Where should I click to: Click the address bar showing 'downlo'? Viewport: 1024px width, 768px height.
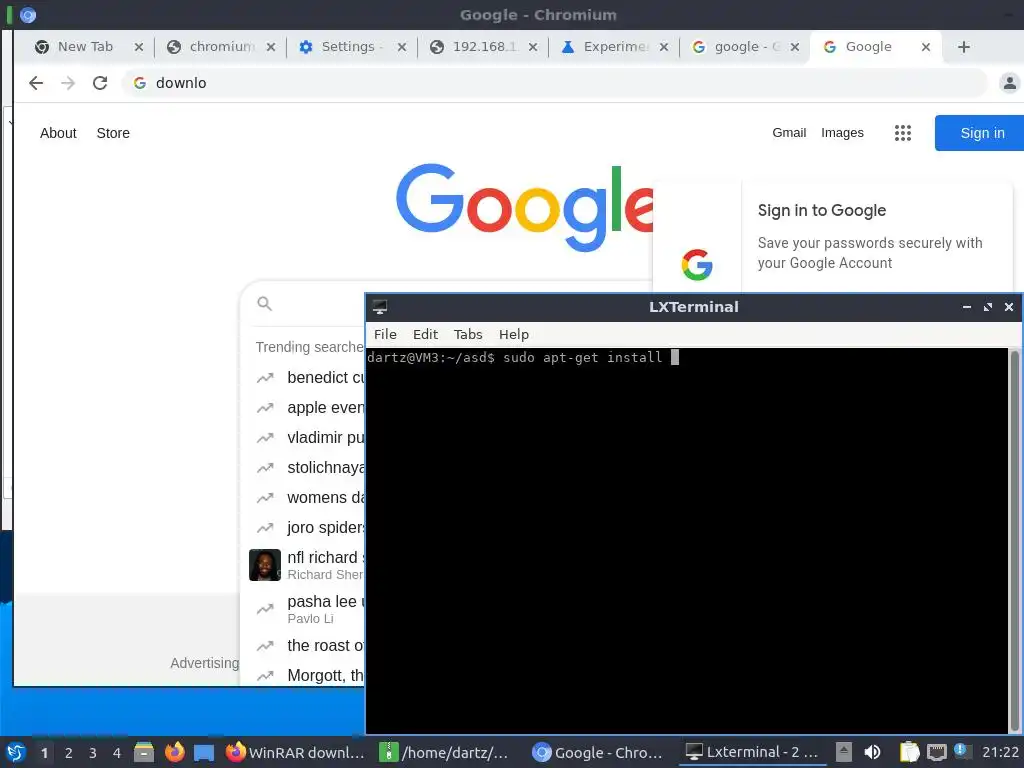pyautogui.click(x=554, y=83)
